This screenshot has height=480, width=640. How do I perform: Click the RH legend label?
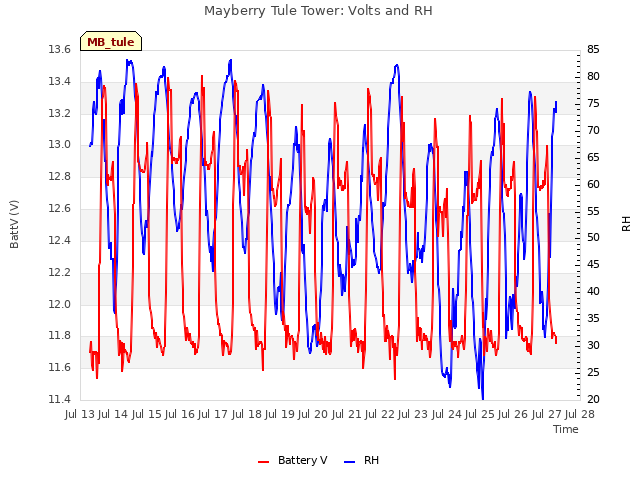pos(371,460)
